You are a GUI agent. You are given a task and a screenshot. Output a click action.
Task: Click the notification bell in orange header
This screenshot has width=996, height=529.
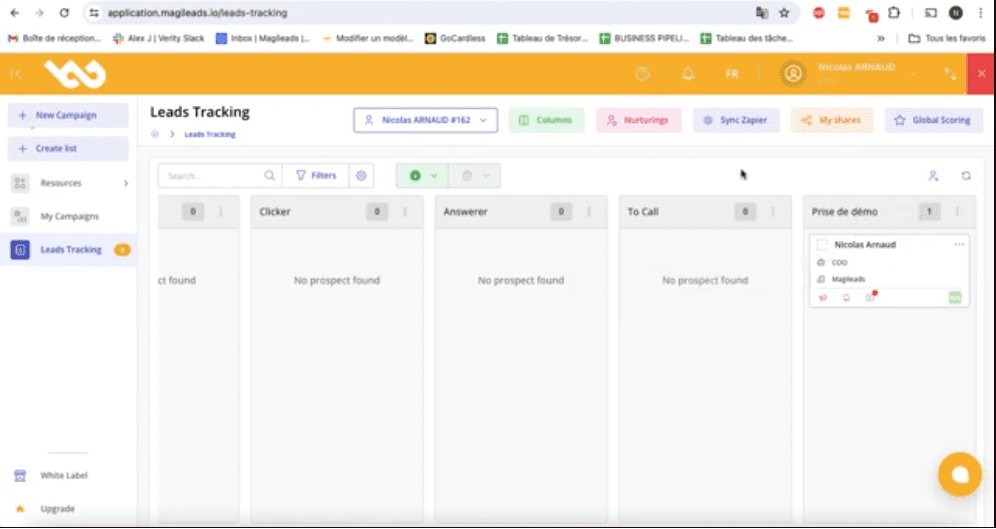[x=688, y=74]
